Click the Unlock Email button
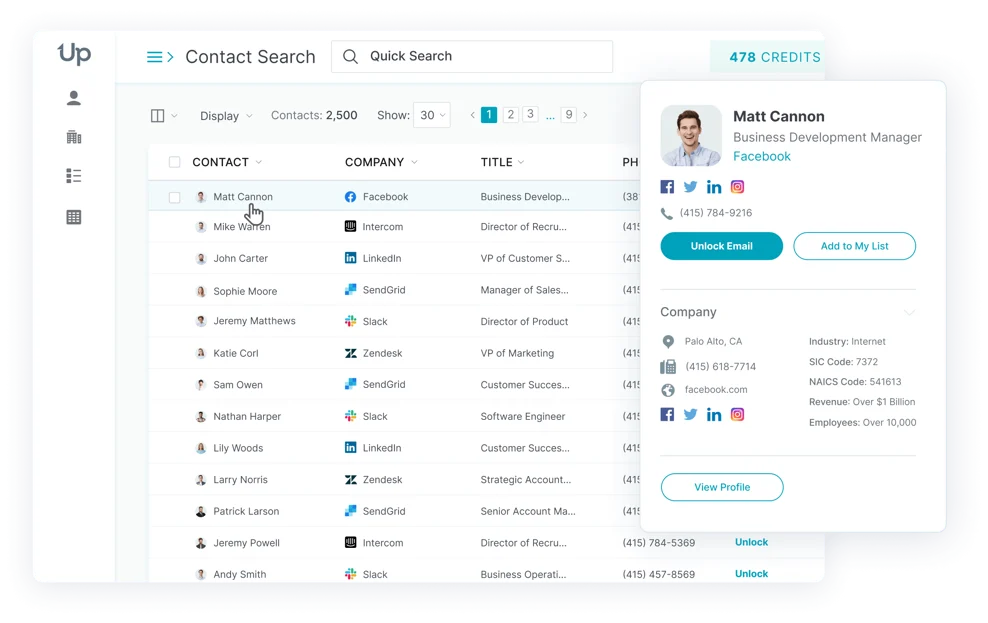 pyautogui.click(x=721, y=246)
